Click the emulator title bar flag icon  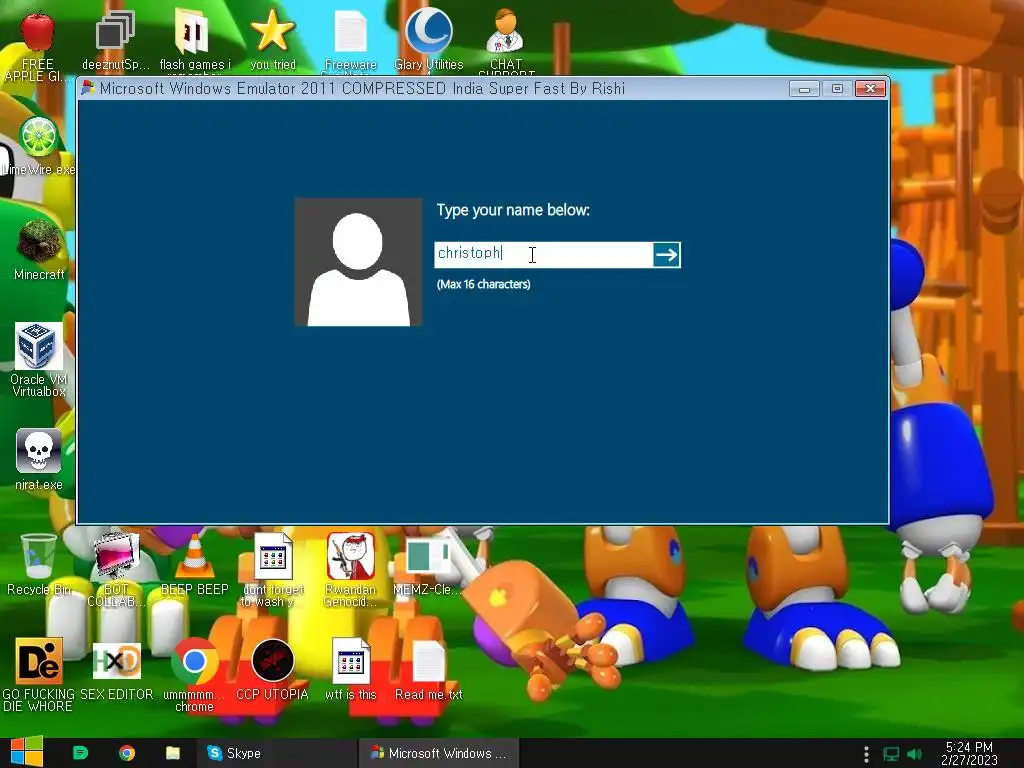(x=88, y=88)
